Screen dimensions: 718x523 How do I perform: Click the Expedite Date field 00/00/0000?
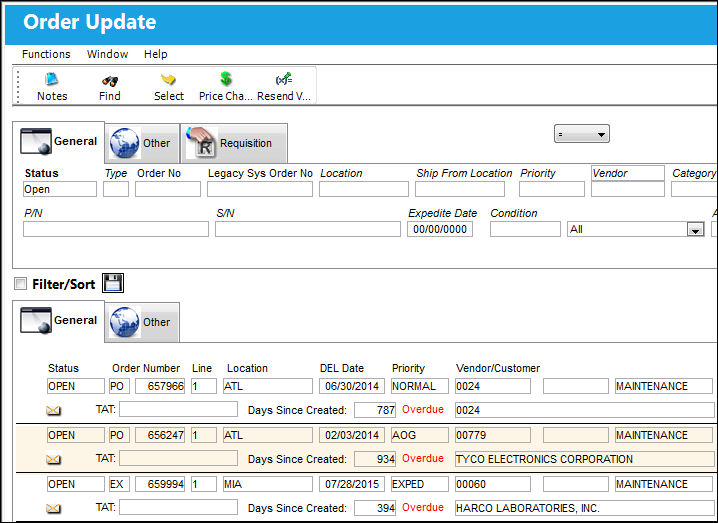coord(440,229)
